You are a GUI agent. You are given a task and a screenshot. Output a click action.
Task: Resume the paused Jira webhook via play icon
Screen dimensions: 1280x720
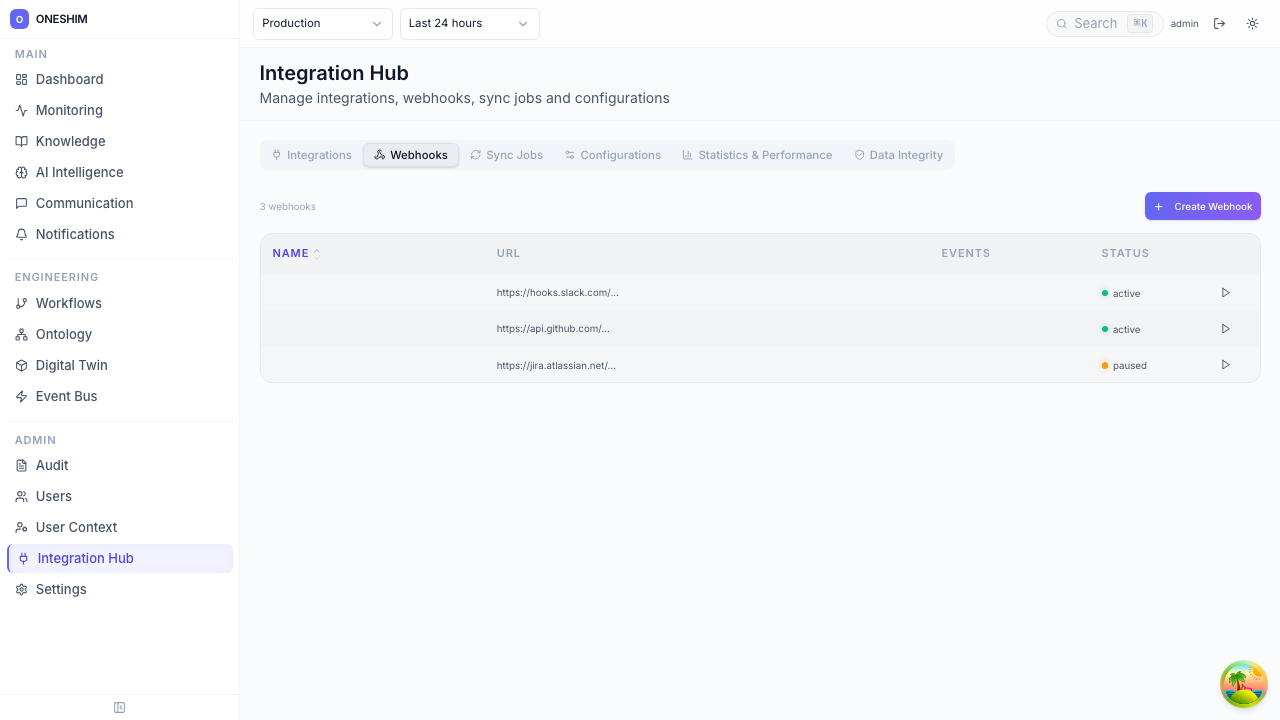[x=1225, y=365]
